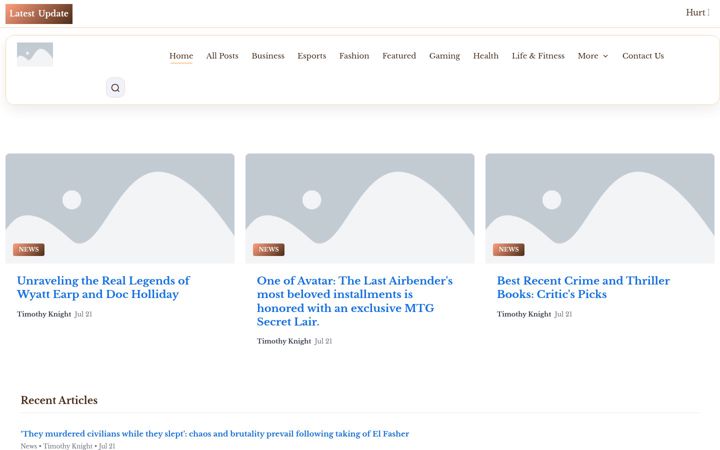
Task: Click Timothy Knight under Crime Books article
Action: click(x=524, y=314)
